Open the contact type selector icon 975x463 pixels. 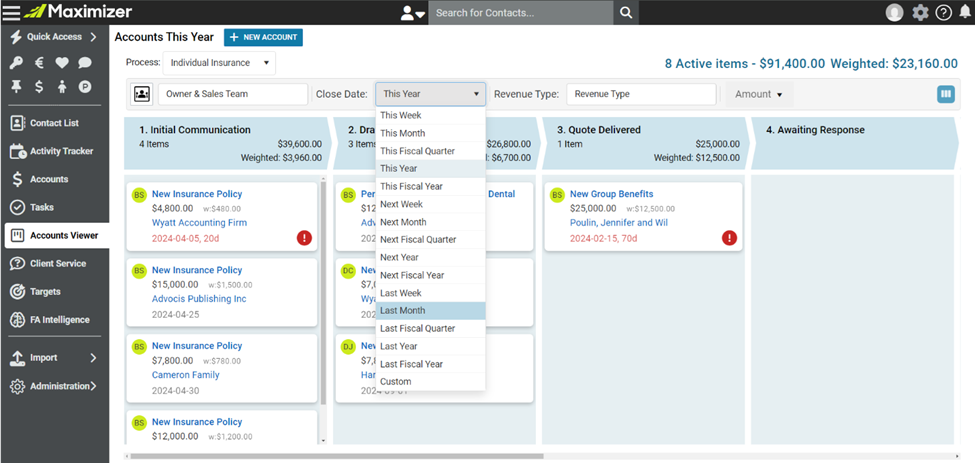pyautogui.click(x=412, y=12)
